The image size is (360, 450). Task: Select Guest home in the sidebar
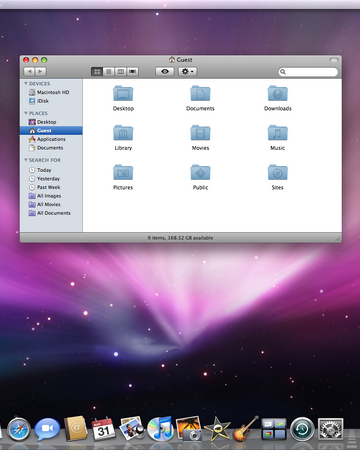pos(51,131)
